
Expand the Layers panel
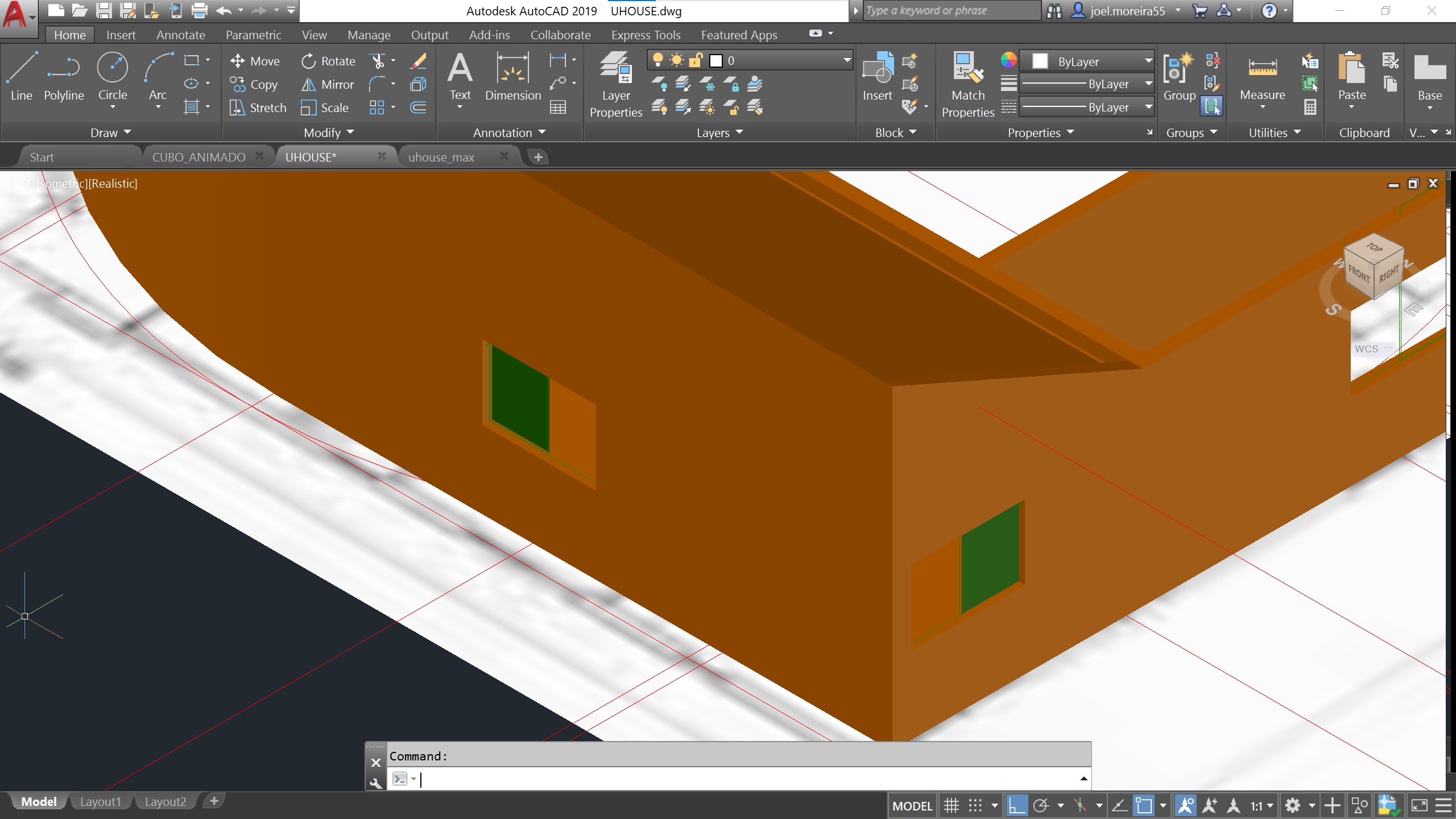click(x=719, y=133)
